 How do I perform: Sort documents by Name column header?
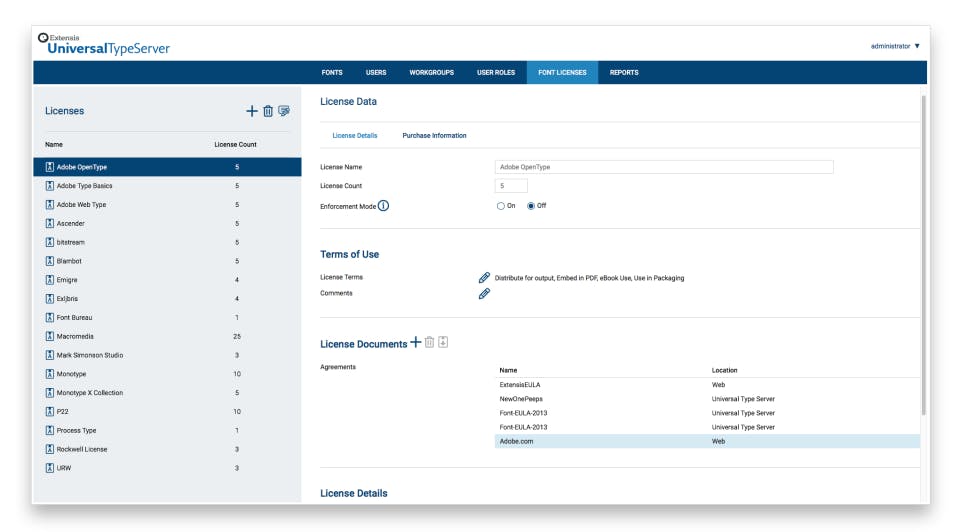pyautogui.click(x=508, y=370)
